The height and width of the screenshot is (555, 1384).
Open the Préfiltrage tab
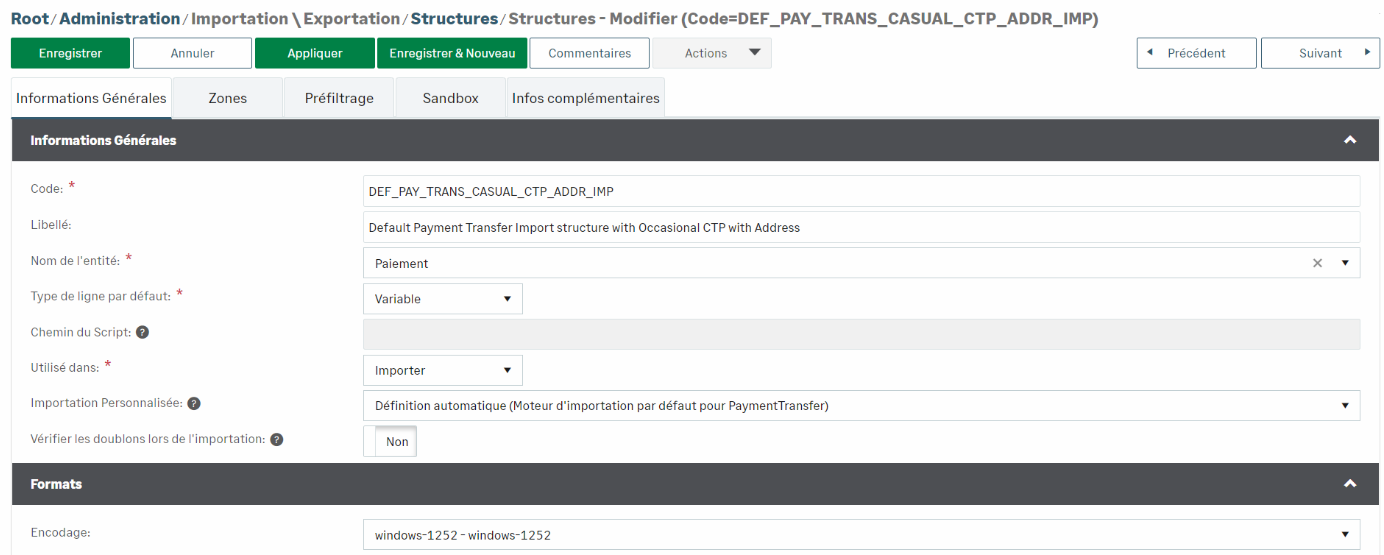click(339, 99)
